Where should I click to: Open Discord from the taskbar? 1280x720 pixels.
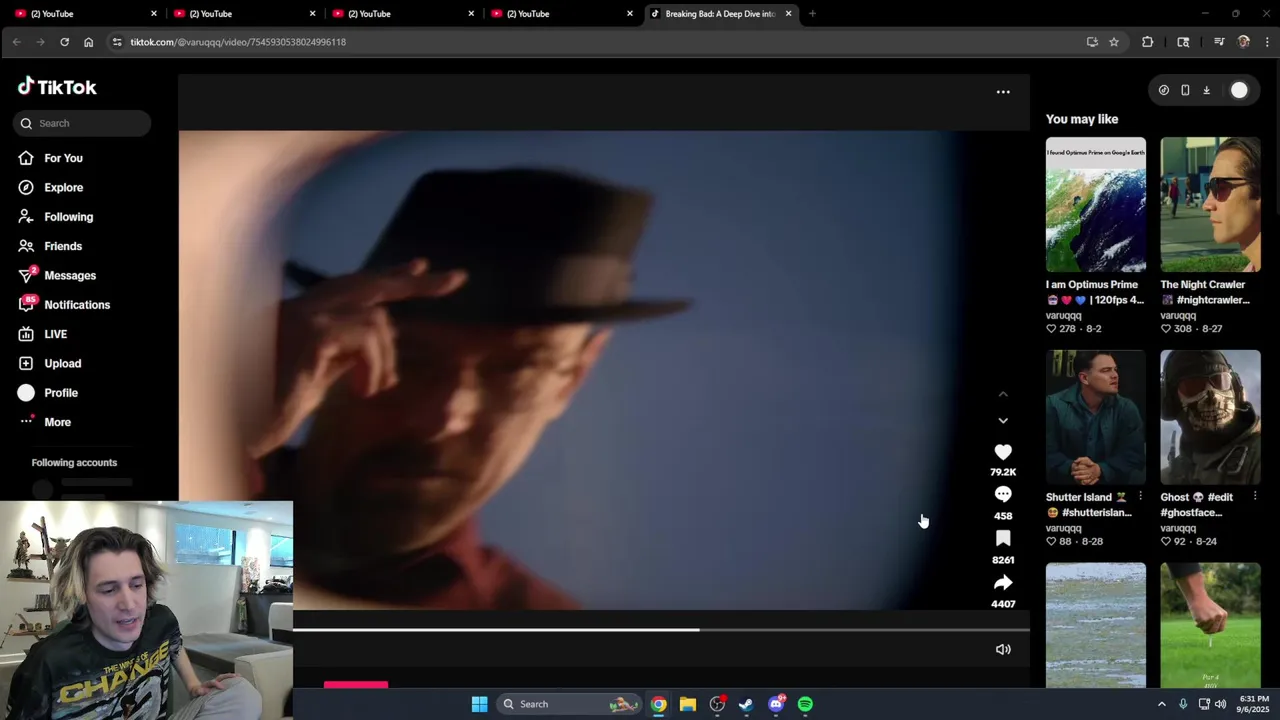(776, 704)
